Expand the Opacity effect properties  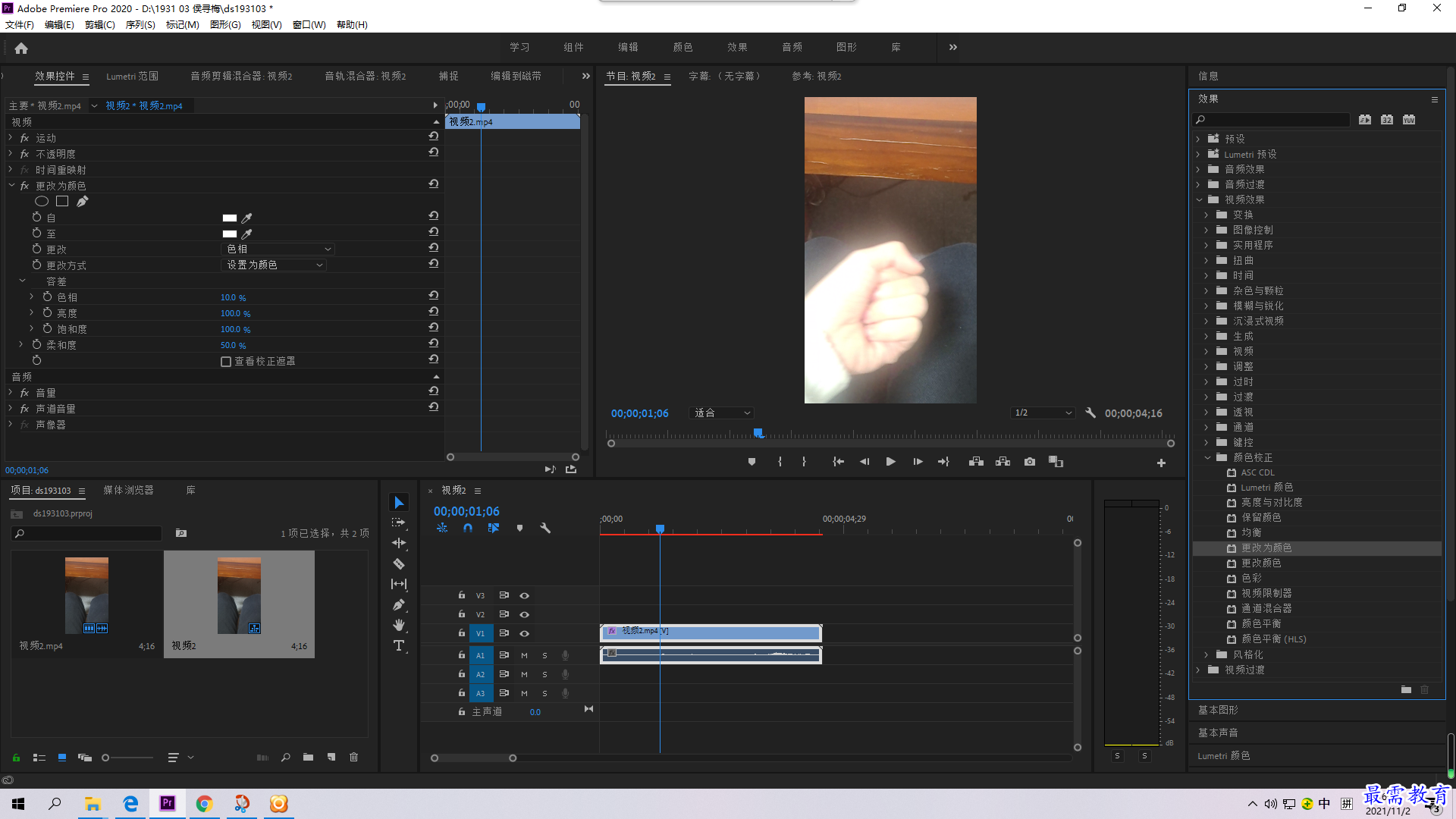click(11, 153)
